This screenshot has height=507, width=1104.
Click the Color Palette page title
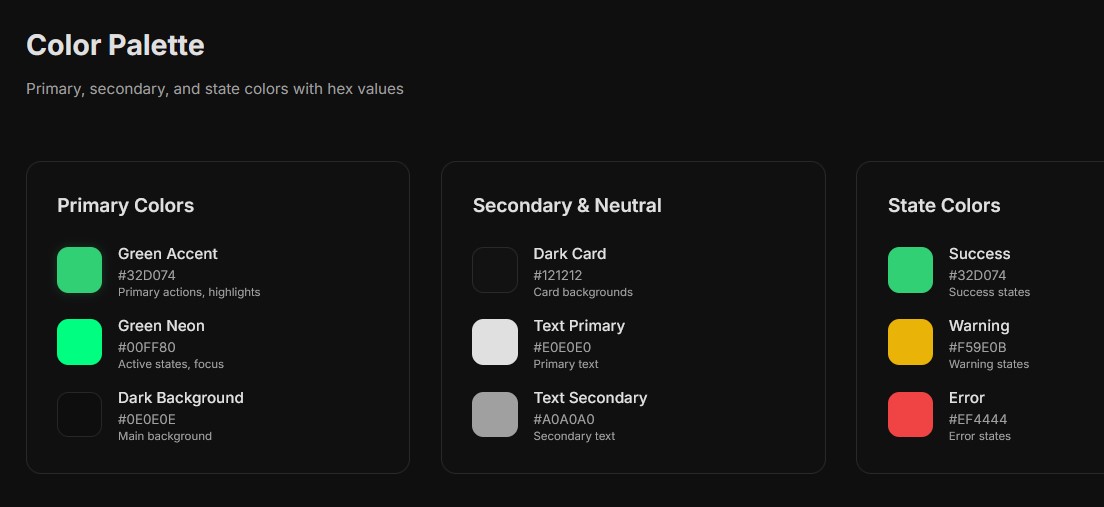click(115, 45)
